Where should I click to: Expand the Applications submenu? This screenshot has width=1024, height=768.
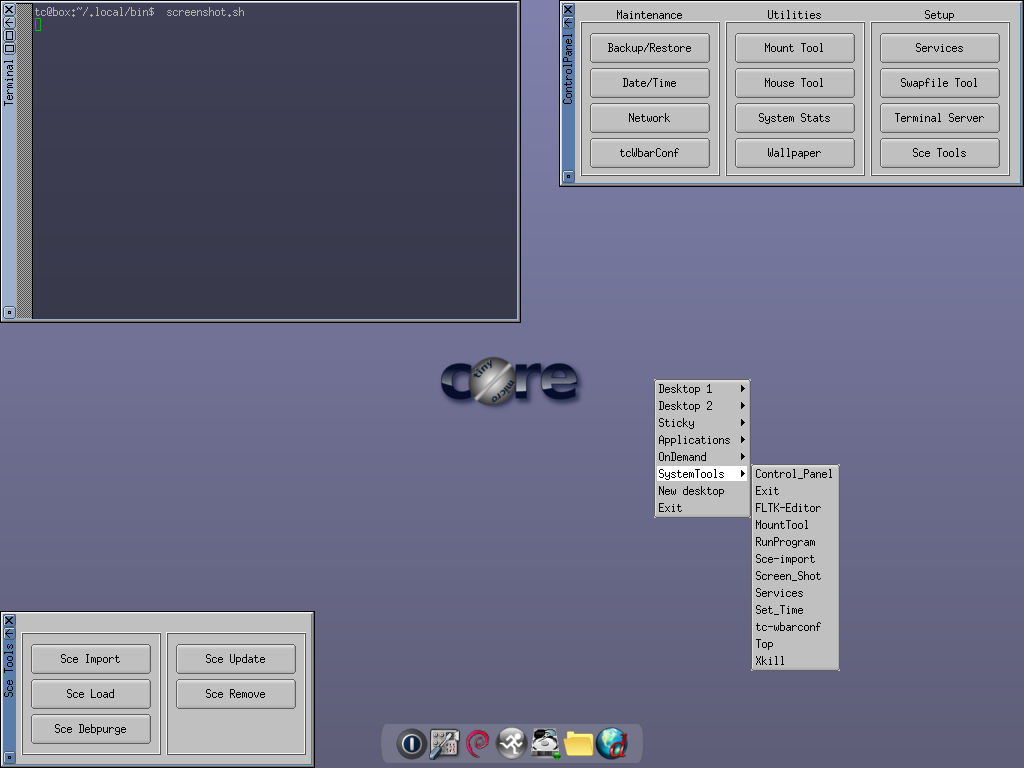(701, 440)
